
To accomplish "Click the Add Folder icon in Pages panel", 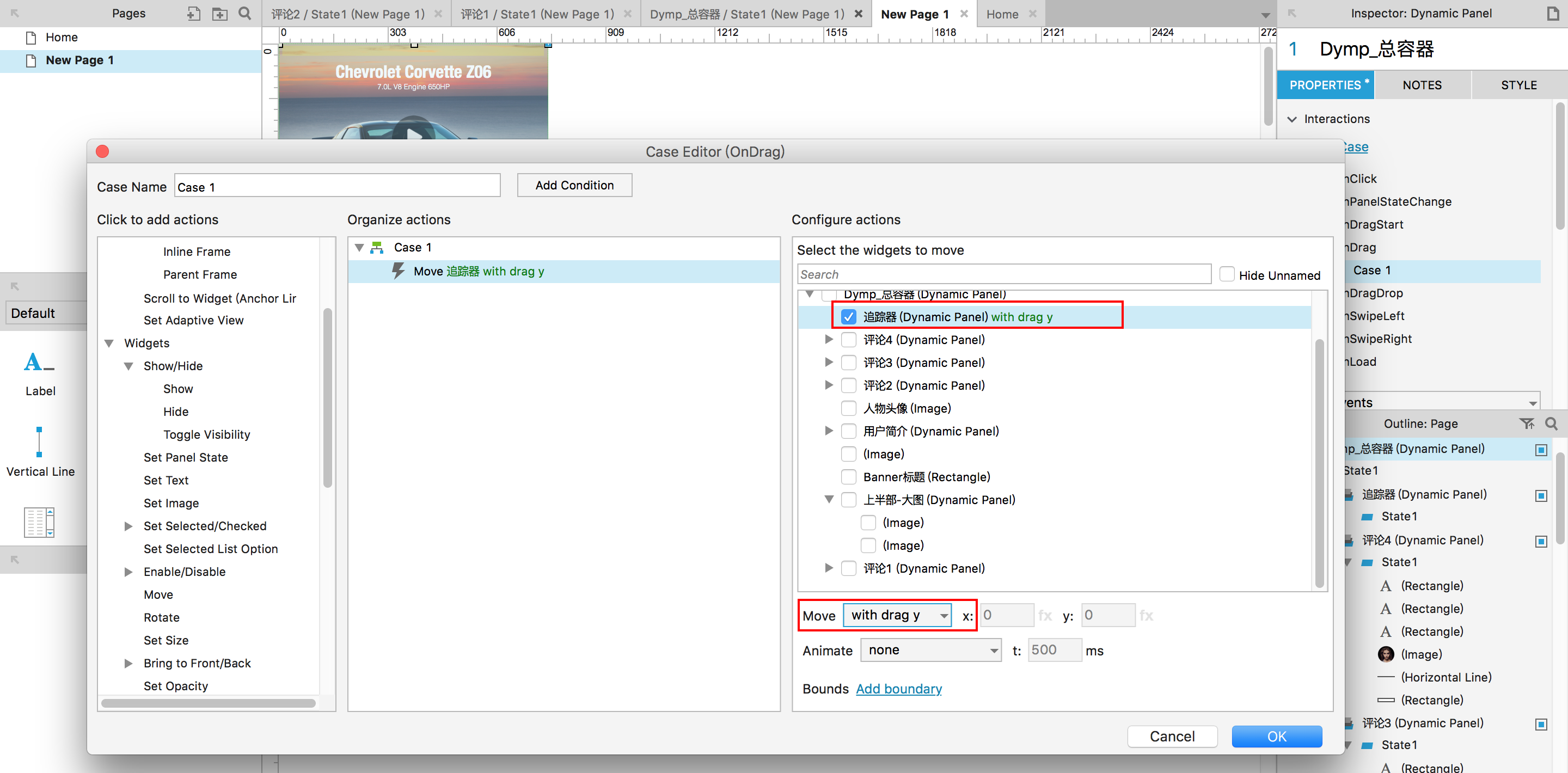I will tap(219, 14).
